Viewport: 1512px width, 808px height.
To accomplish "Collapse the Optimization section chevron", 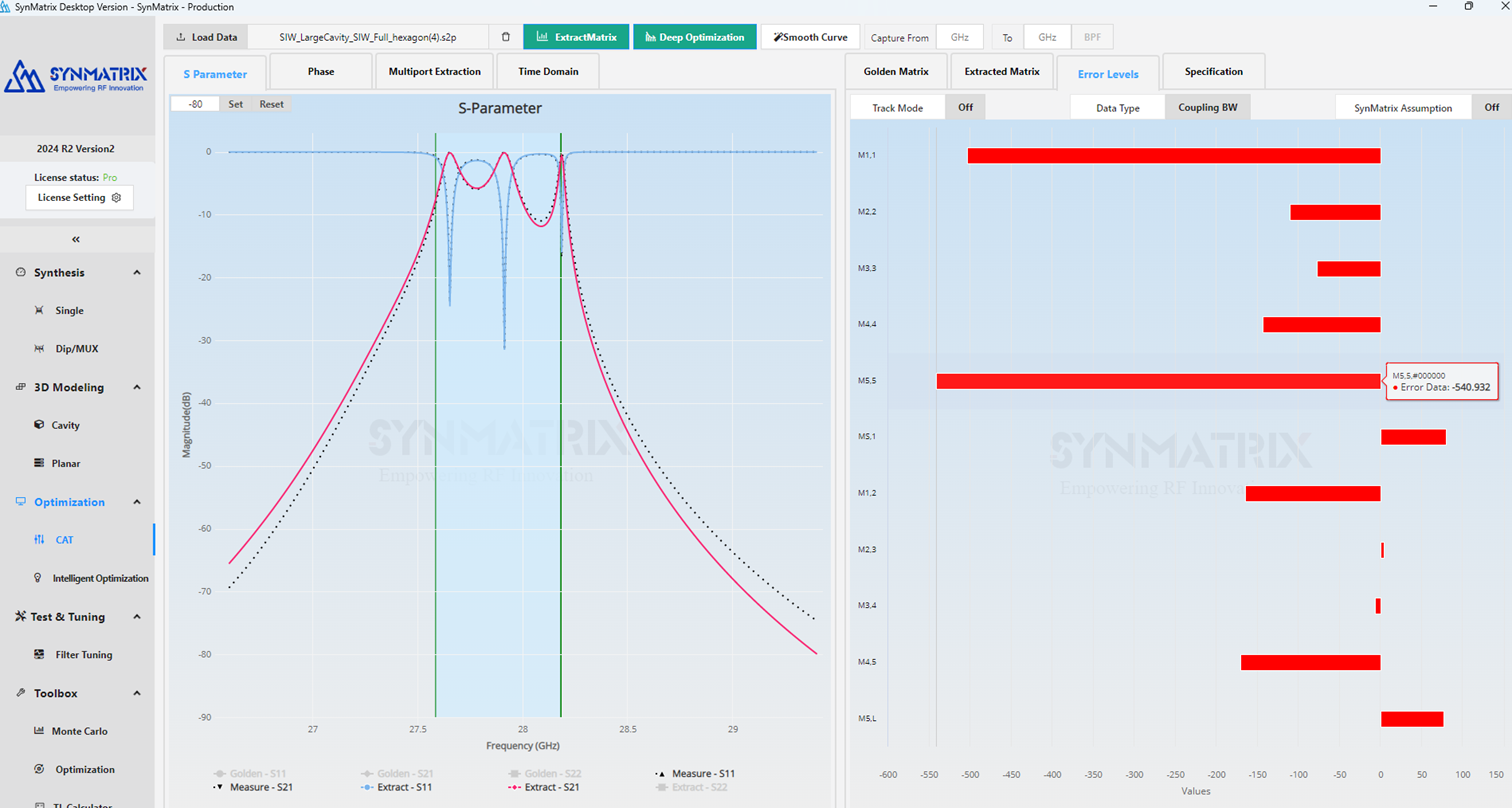I will [x=137, y=502].
